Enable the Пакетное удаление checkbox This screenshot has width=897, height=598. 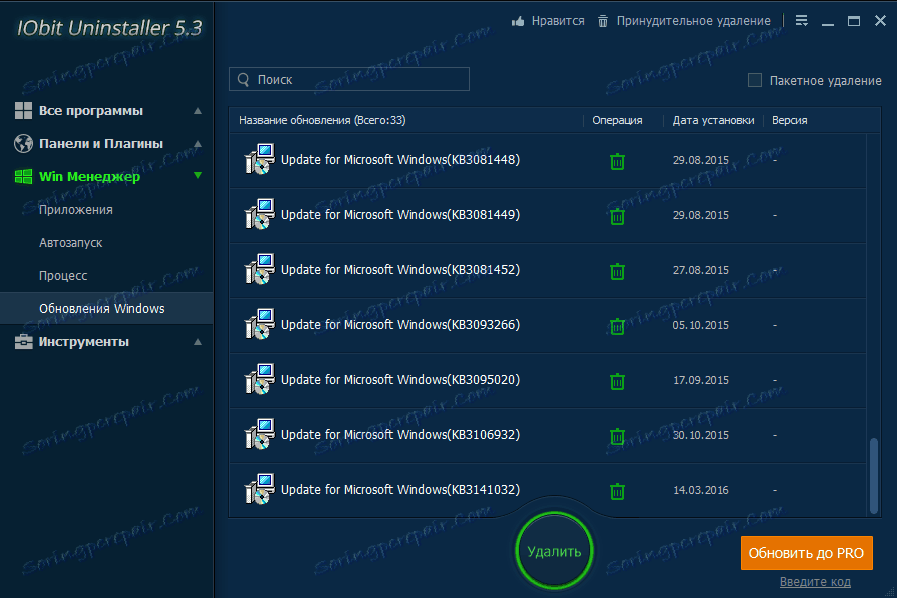755,80
